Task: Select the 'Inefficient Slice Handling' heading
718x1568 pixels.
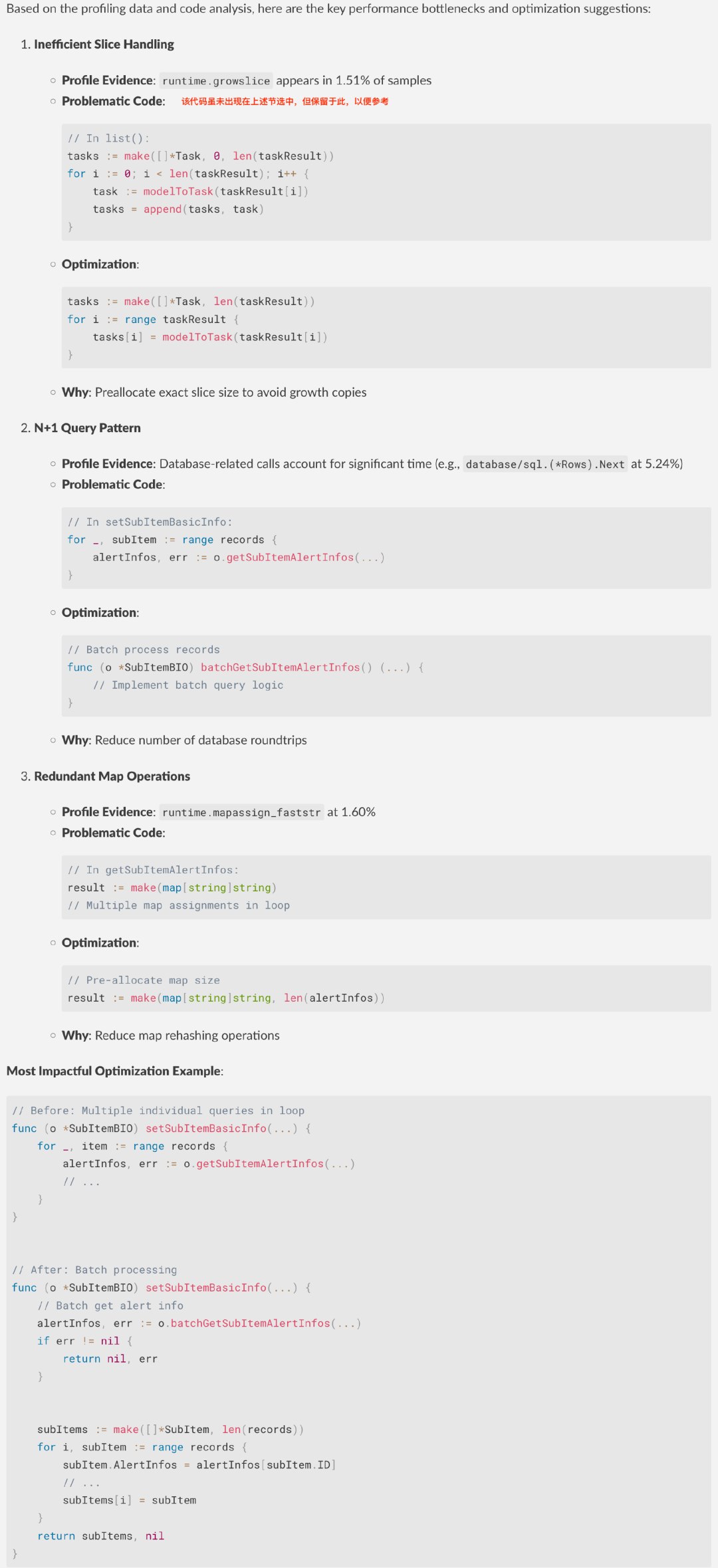Action: click(x=104, y=45)
